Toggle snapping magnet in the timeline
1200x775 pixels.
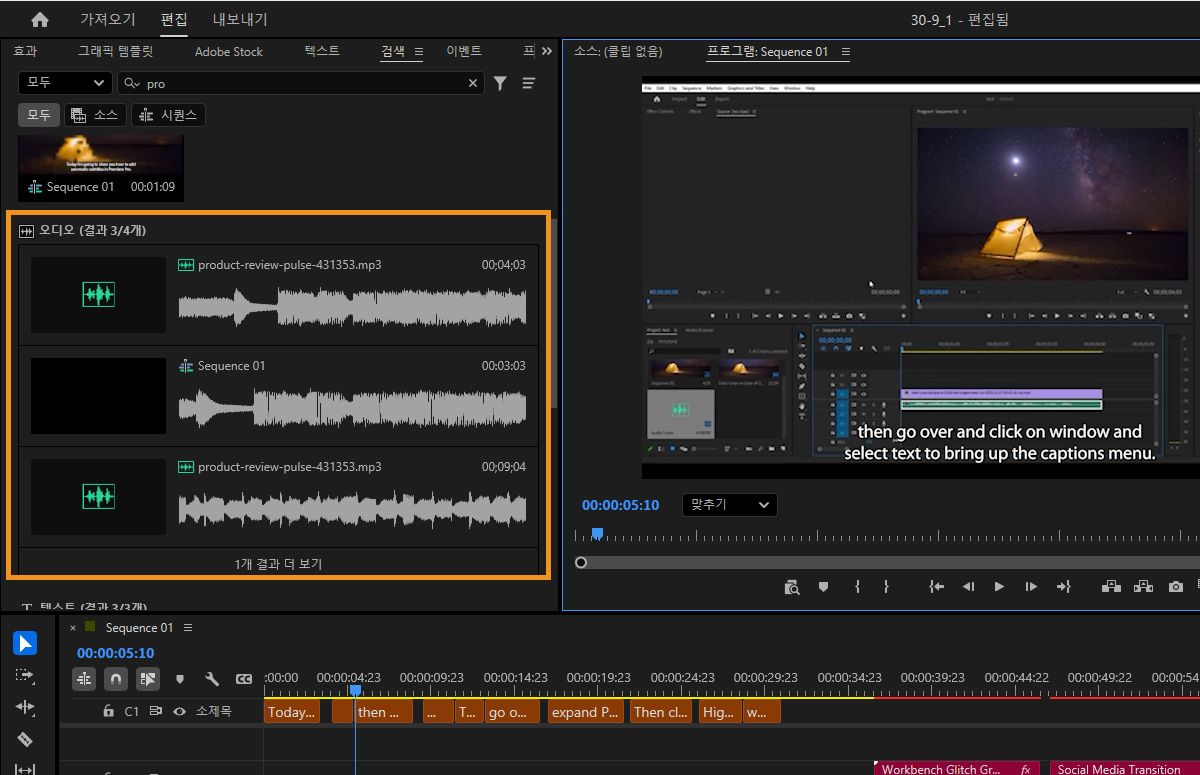pos(116,679)
